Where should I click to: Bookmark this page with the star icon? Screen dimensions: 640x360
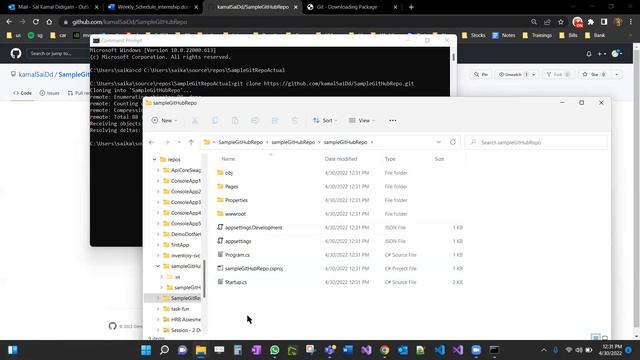561,22
